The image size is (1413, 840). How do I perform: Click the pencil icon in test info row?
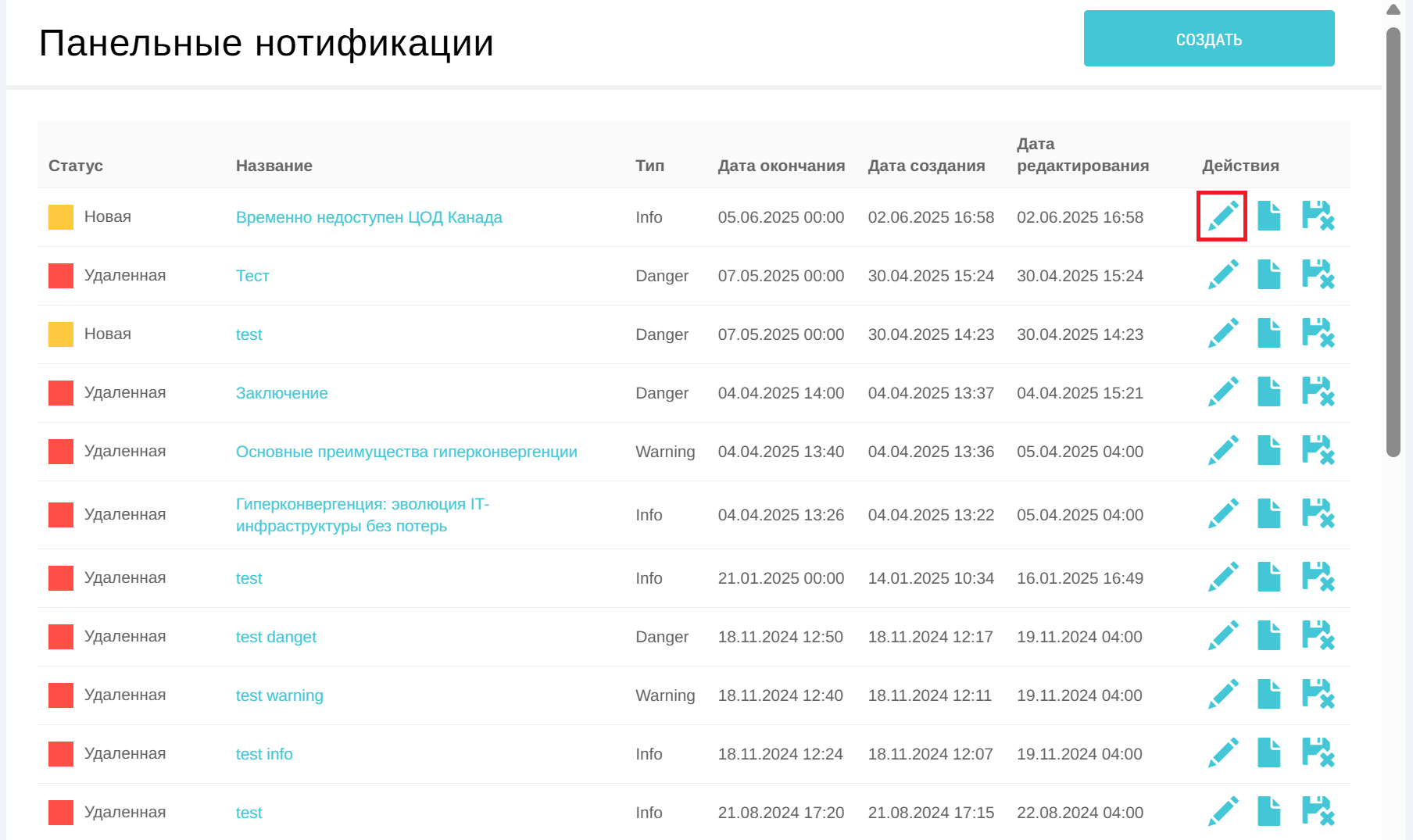point(1223,752)
